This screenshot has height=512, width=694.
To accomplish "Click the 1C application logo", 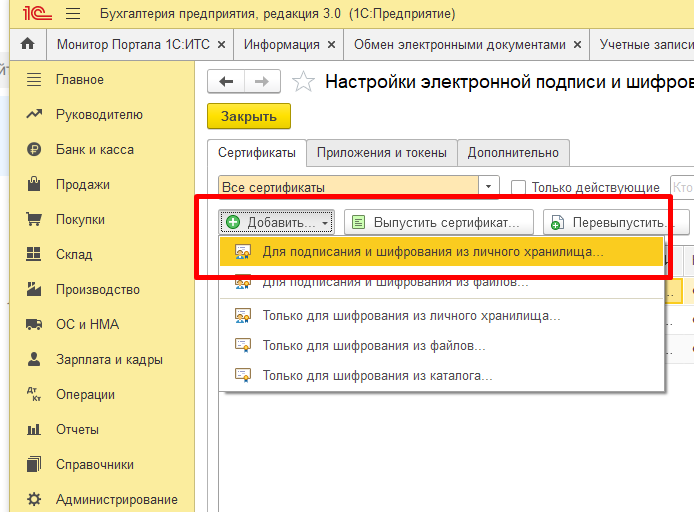I will (x=38, y=13).
